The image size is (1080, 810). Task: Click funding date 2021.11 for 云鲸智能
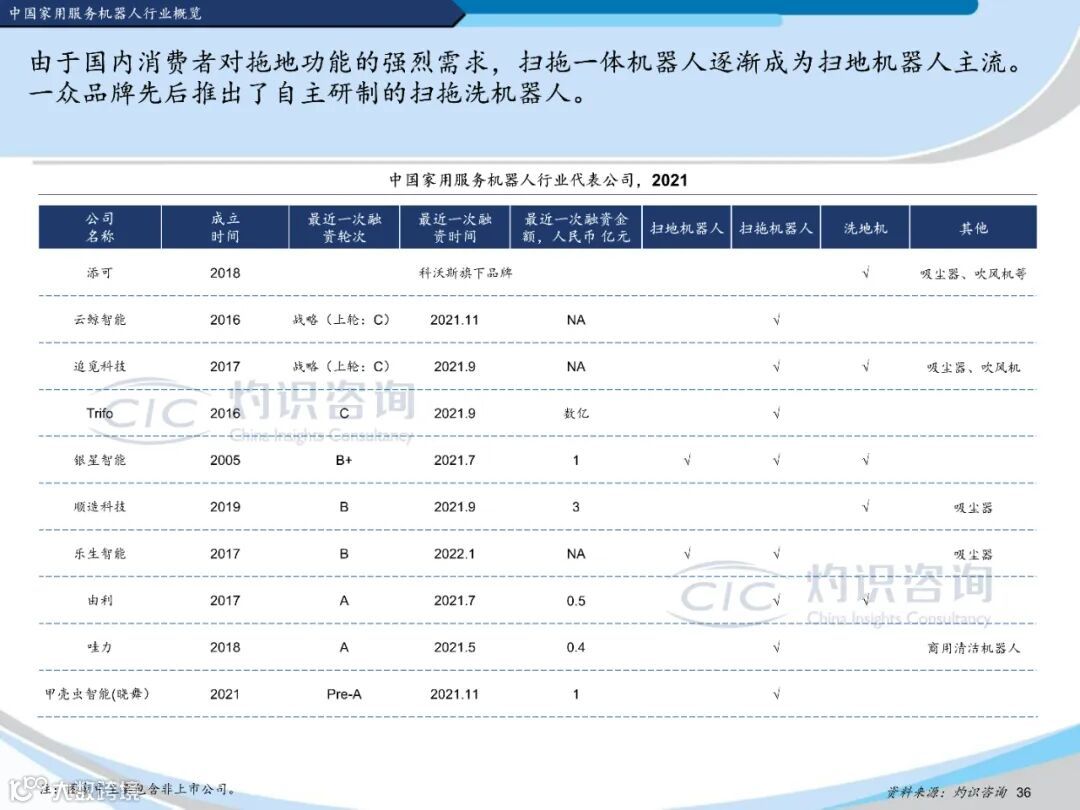[x=455, y=320]
